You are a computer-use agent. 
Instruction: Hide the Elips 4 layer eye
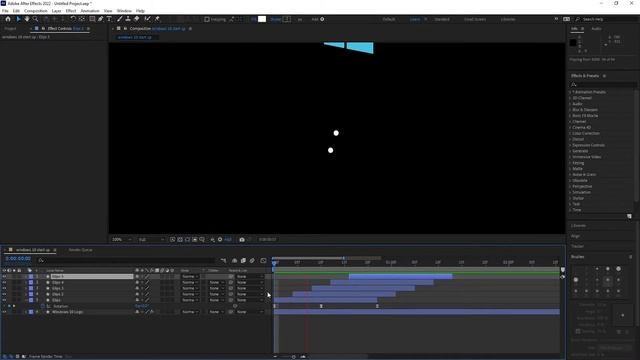(x=4, y=282)
